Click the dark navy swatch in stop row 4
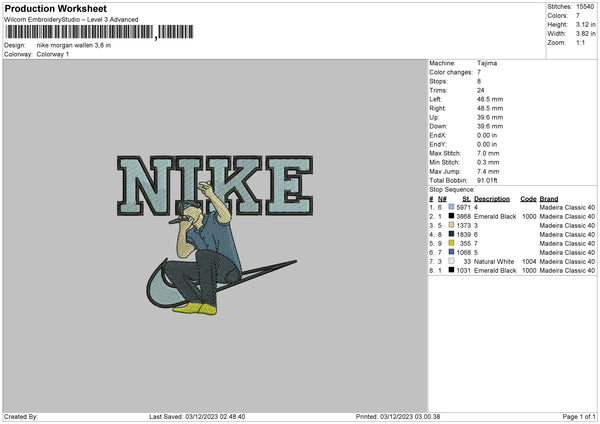This screenshot has width=600, height=424. point(452,234)
